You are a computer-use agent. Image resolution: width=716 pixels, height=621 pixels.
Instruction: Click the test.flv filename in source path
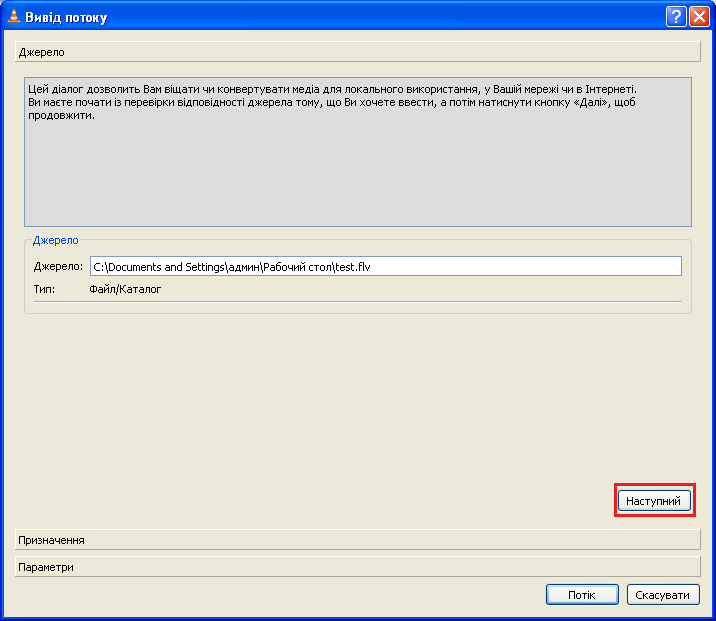click(353, 267)
